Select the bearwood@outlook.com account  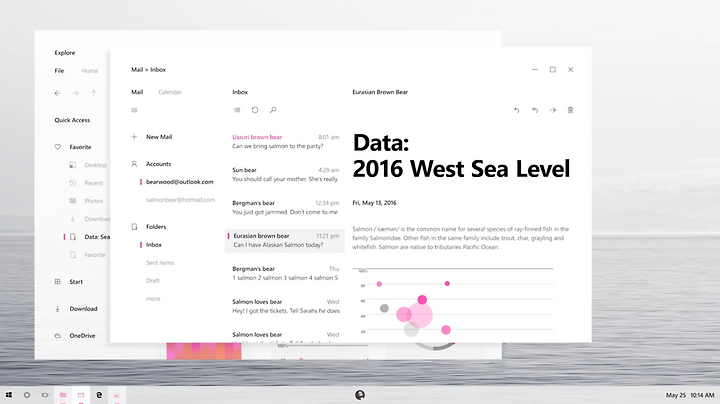[x=180, y=182]
